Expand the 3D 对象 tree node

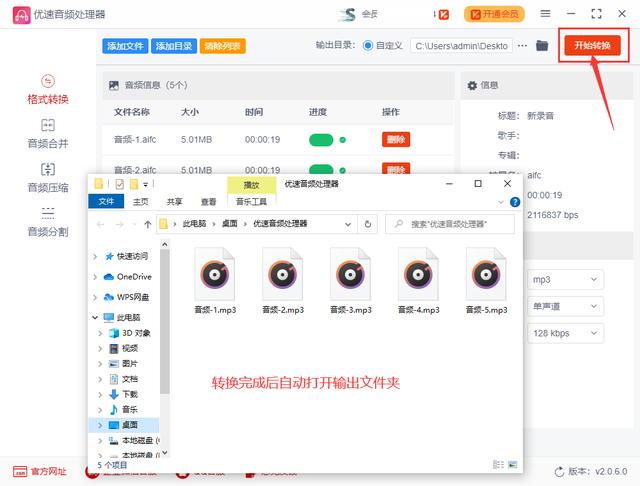click(100, 333)
